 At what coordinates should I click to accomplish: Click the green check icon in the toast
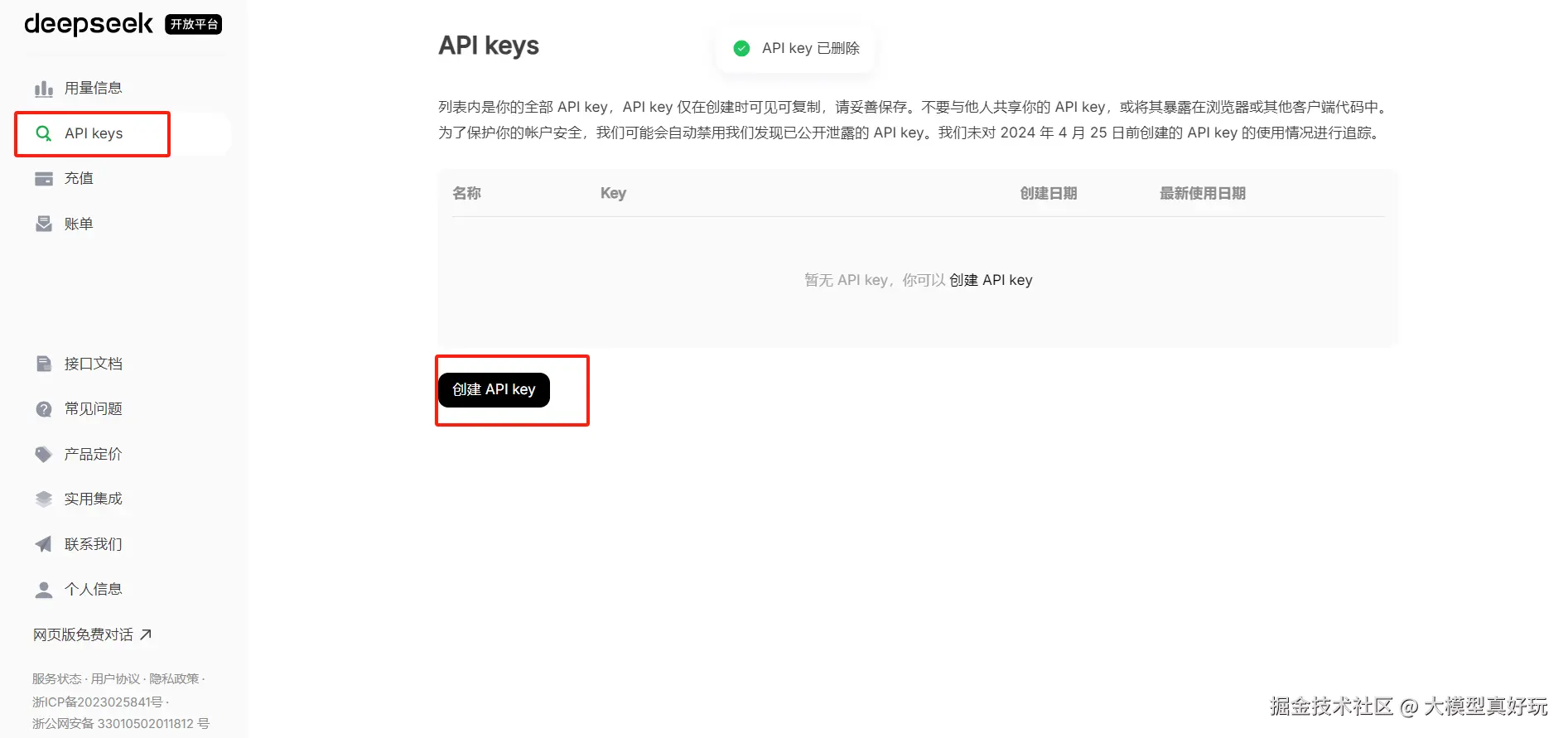(742, 48)
